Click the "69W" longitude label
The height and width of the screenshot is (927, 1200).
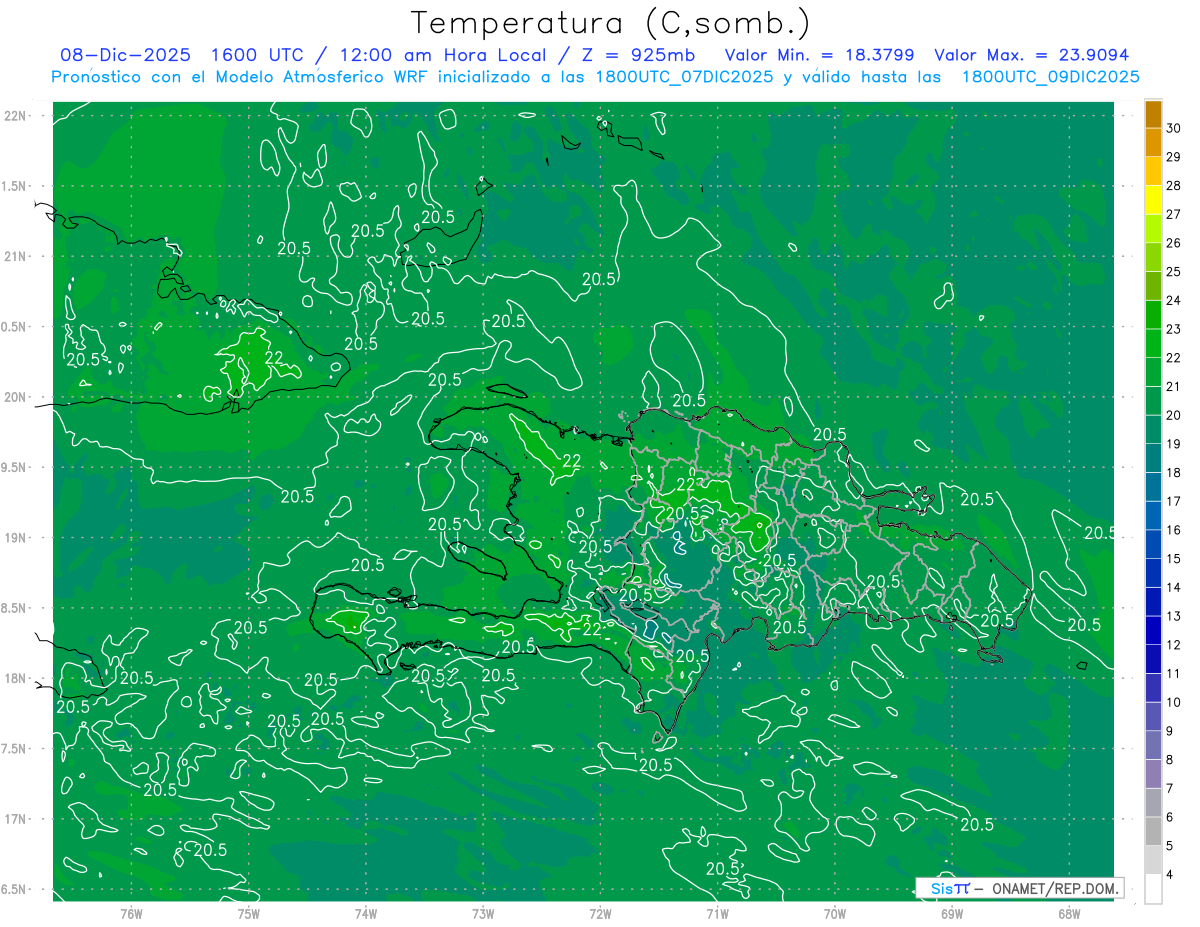tap(952, 914)
